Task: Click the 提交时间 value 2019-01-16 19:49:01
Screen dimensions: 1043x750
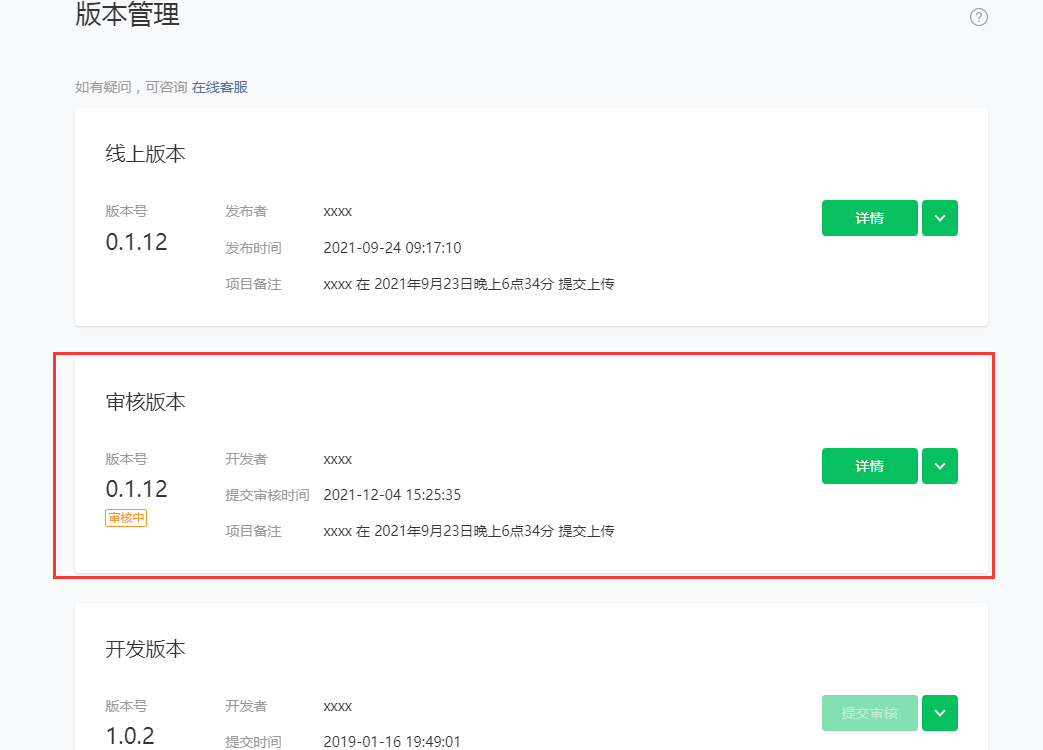Action: (x=392, y=742)
